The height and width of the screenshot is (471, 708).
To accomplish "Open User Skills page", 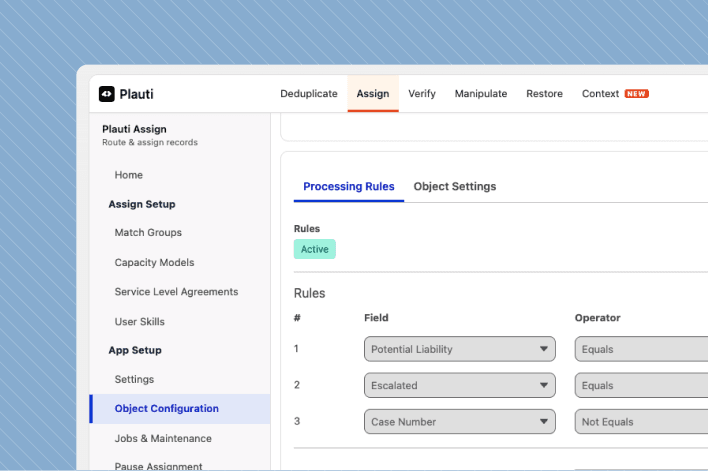I will click(x=140, y=322).
